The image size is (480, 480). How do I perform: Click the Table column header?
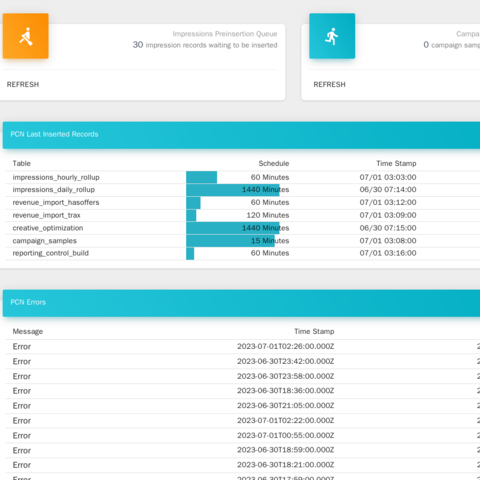[22, 163]
